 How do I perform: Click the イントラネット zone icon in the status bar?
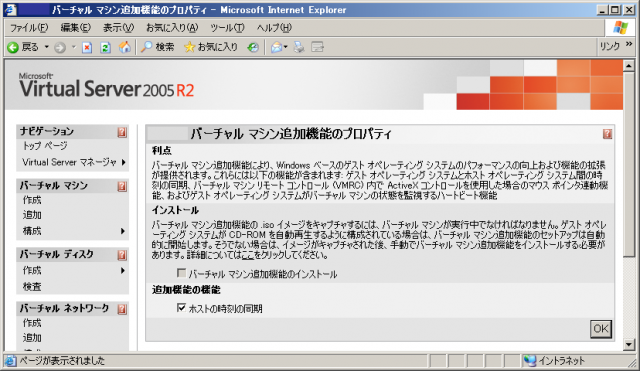coord(529,361)
